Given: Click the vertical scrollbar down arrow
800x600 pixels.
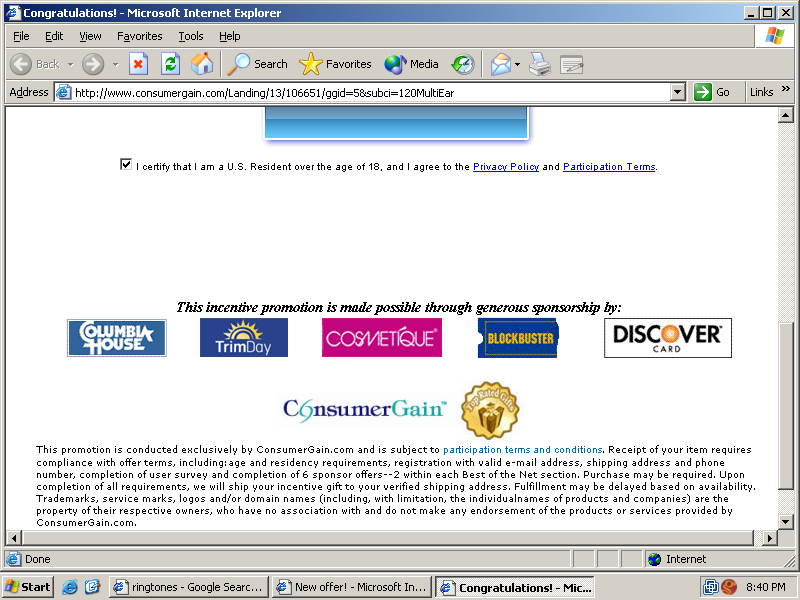Looking at the screenshot, I should (786, 521).
